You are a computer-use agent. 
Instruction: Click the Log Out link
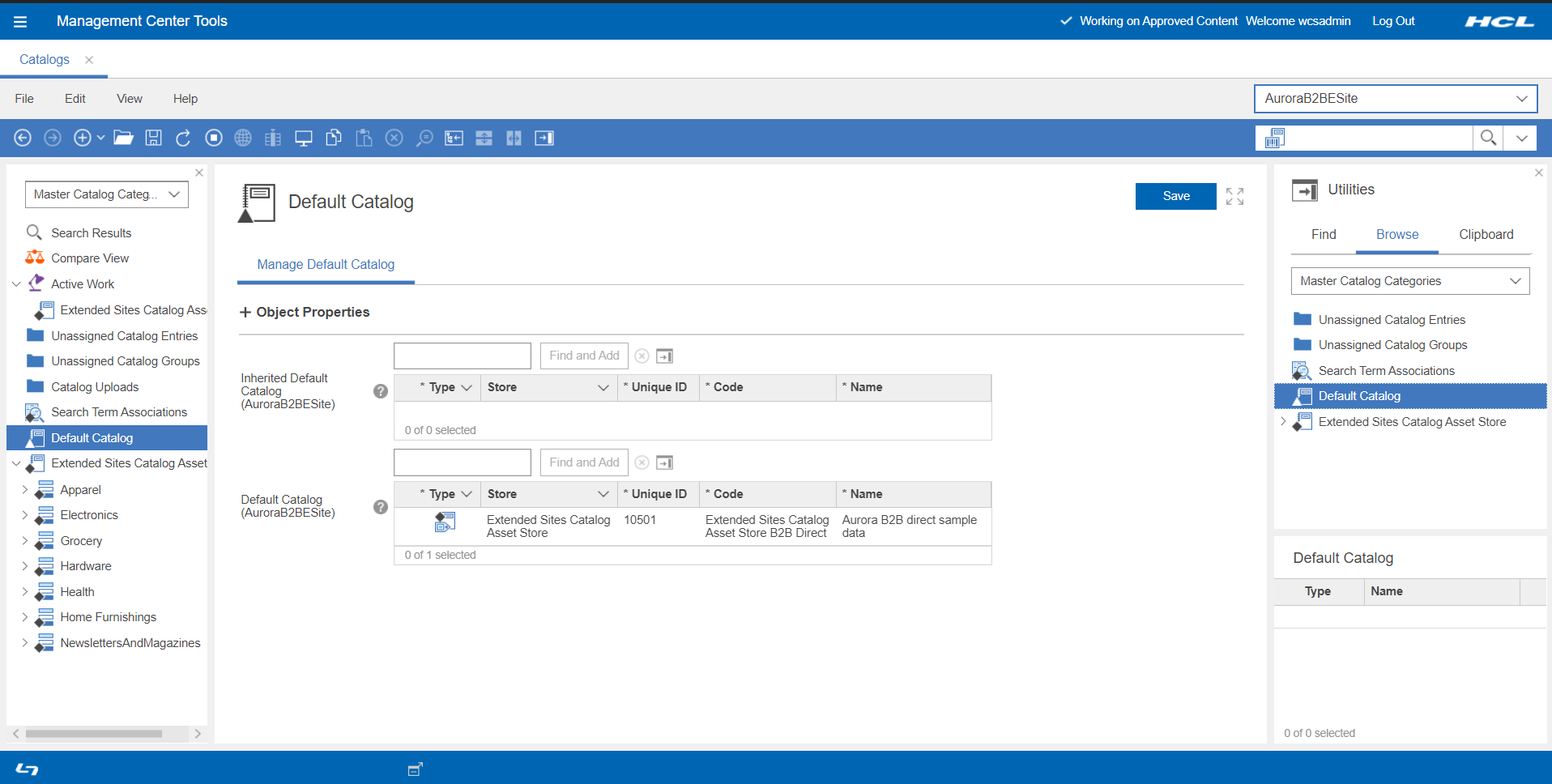(1393, 21)
